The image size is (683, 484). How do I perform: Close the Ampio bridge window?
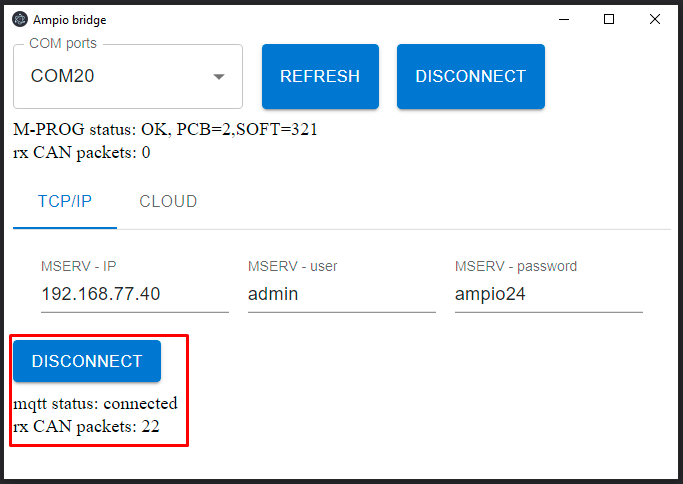654,20
